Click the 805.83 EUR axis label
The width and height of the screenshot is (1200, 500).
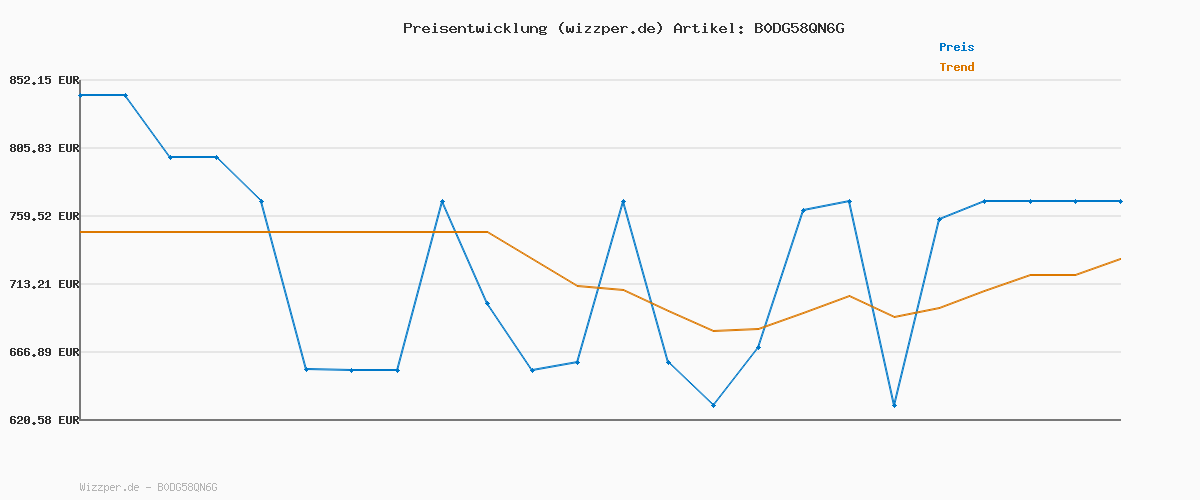click(44, 148)
